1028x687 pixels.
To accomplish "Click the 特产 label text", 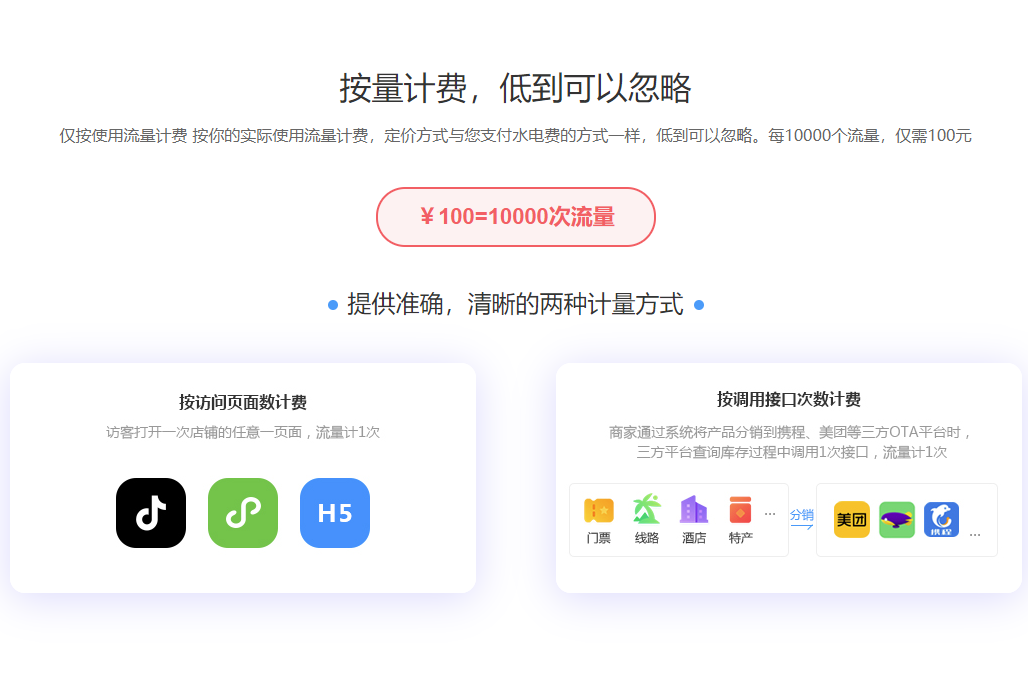I will coord(741,538).
